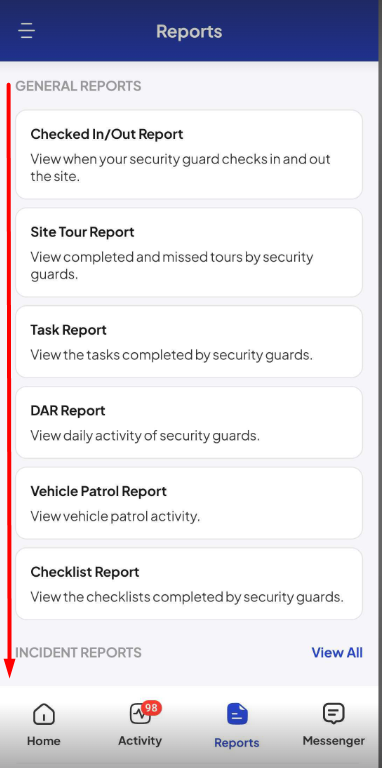Open the DAR Report card
The image size is (382, 768).
[189, 422]
